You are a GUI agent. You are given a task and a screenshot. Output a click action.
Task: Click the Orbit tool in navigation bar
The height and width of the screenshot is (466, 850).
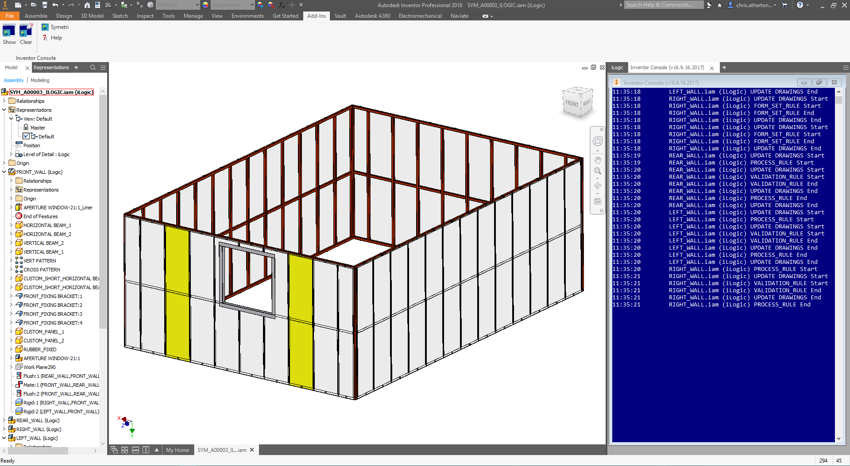click(597, 186)
